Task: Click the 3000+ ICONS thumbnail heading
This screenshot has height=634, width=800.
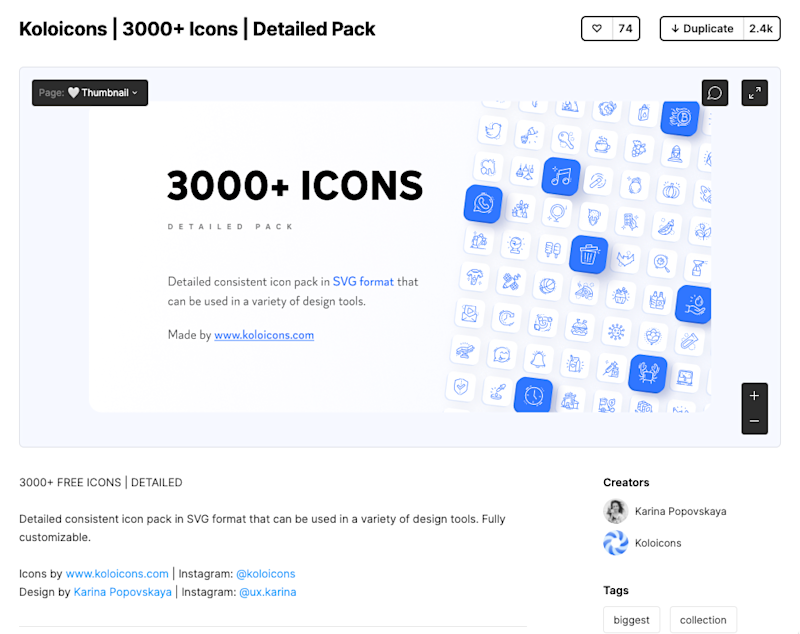Action: pyautogui.click(x=295, y=186)
